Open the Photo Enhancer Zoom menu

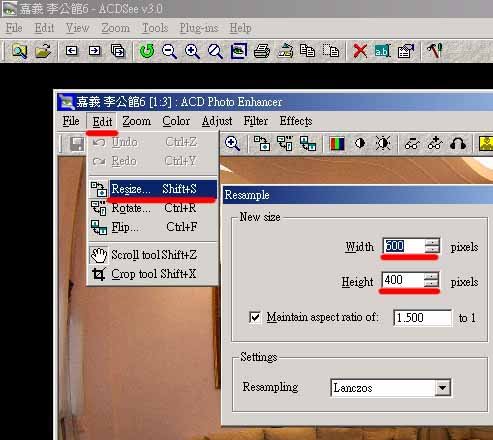[x=136, y=121]
